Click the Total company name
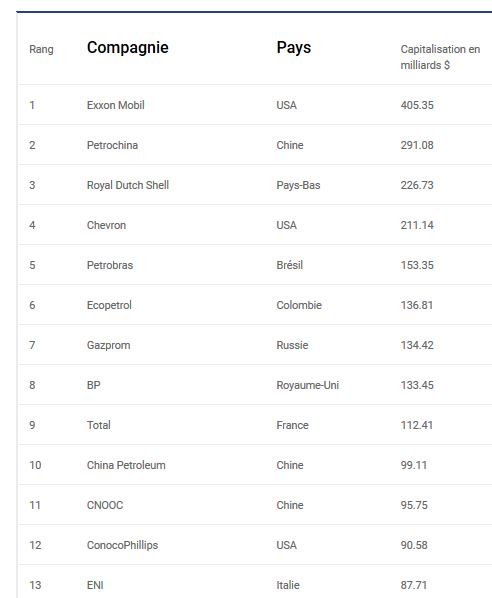 [98, 425]
